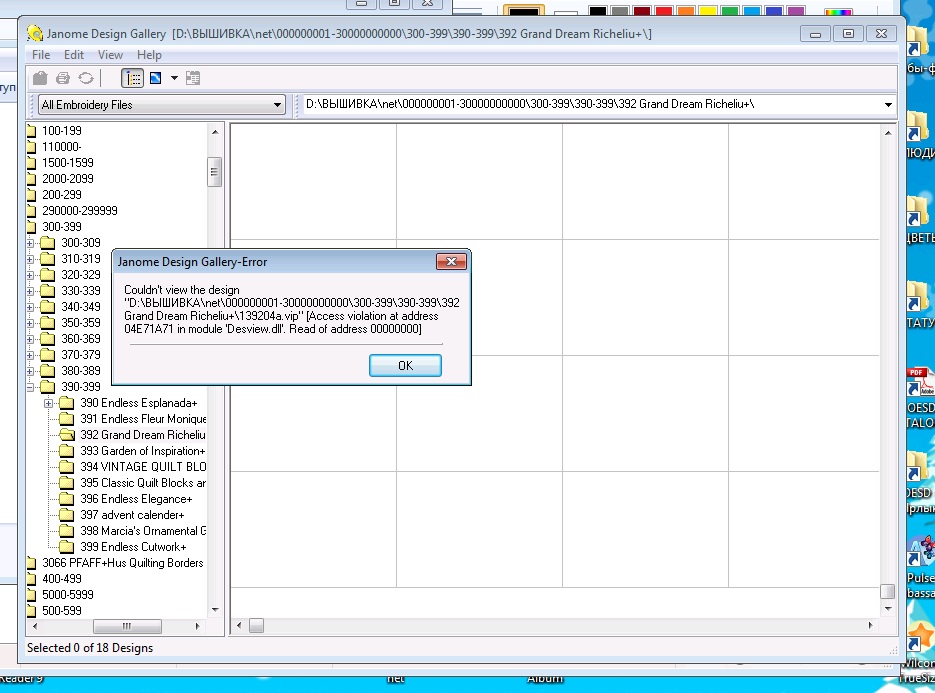
Task: Click the folder tree scroll-left arrow
Action: point(35,626)
